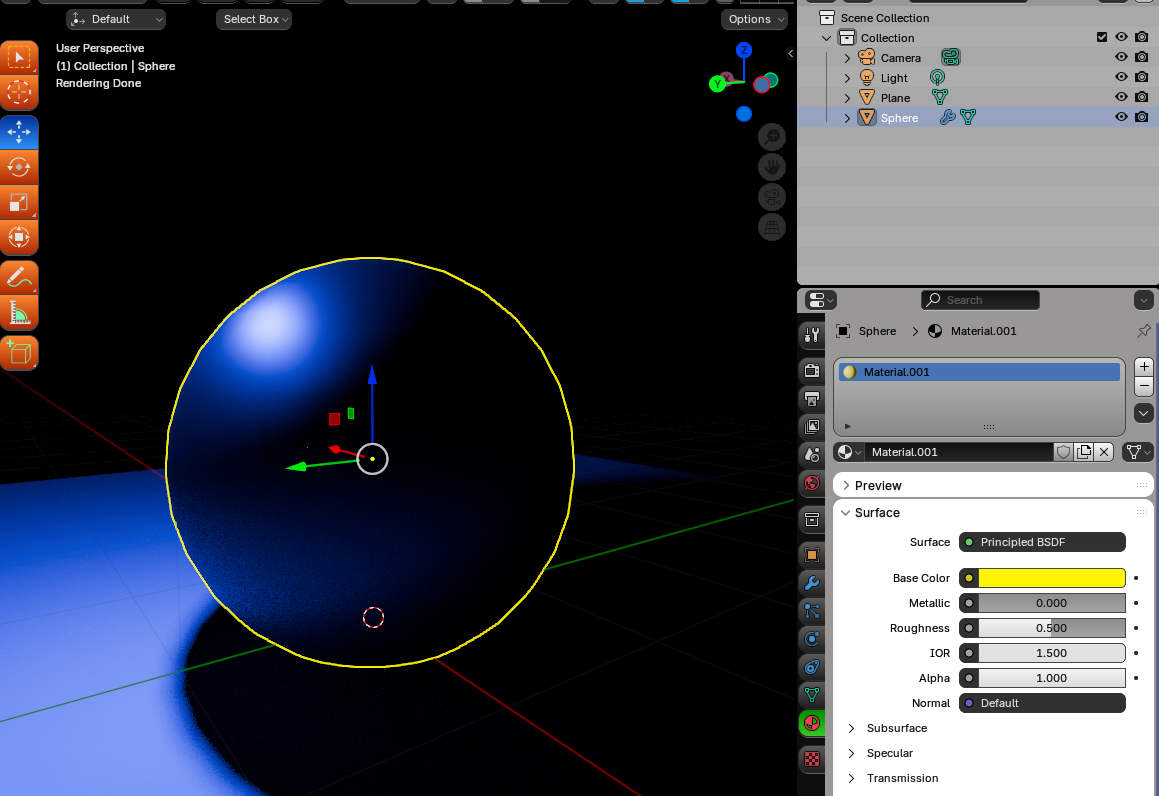Screen dimensions: 1159x796
Task: Toggle camera view in viewport
Action: tap(771, 197)
